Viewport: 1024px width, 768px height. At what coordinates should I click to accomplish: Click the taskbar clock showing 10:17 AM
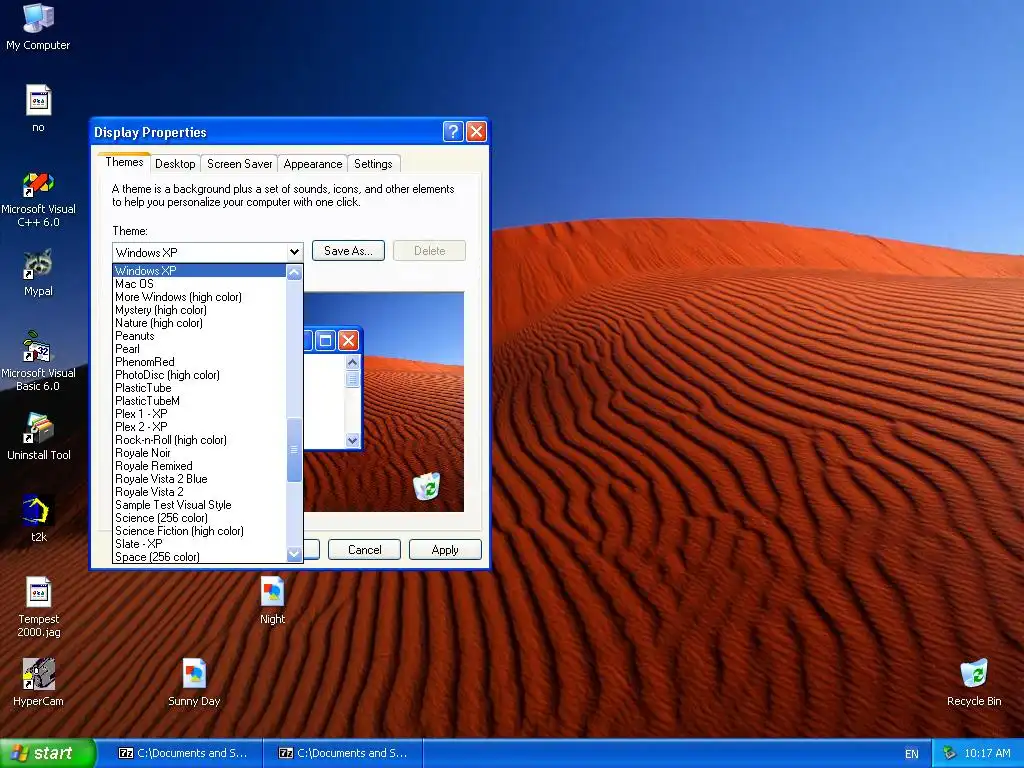tap(987, 754)
